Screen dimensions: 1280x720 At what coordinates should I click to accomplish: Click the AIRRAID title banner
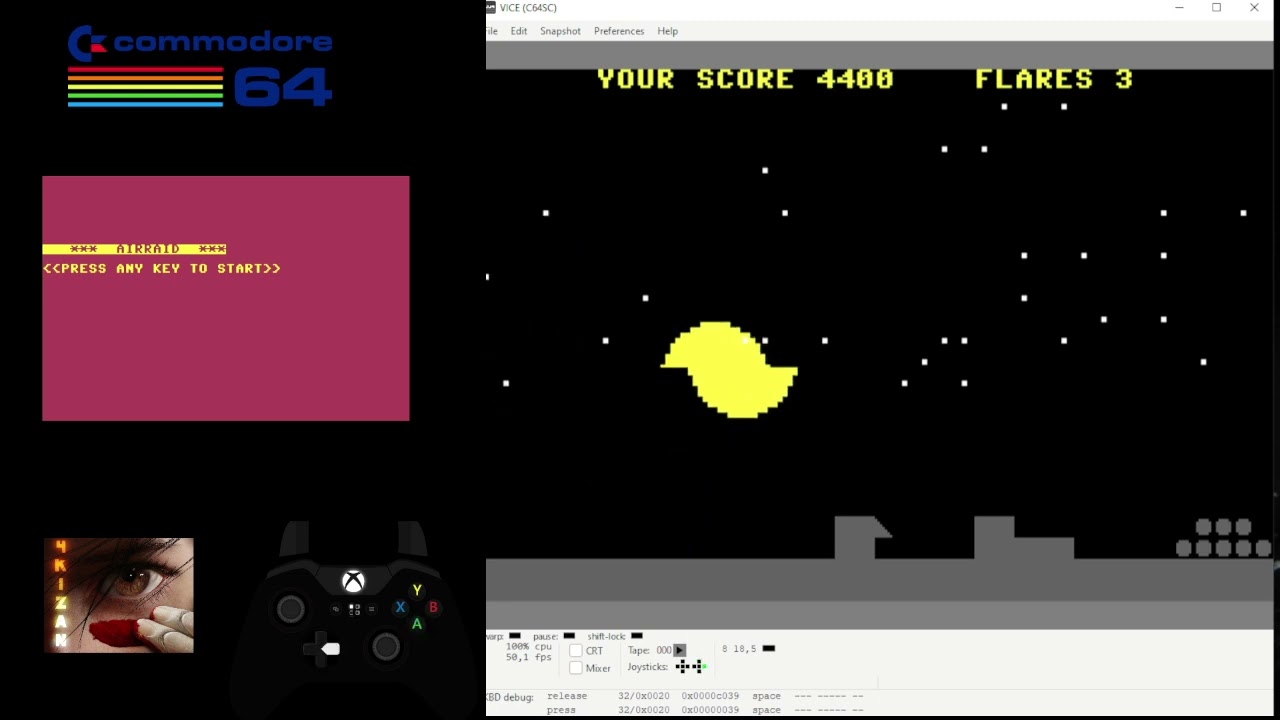(x=135, y=249)
